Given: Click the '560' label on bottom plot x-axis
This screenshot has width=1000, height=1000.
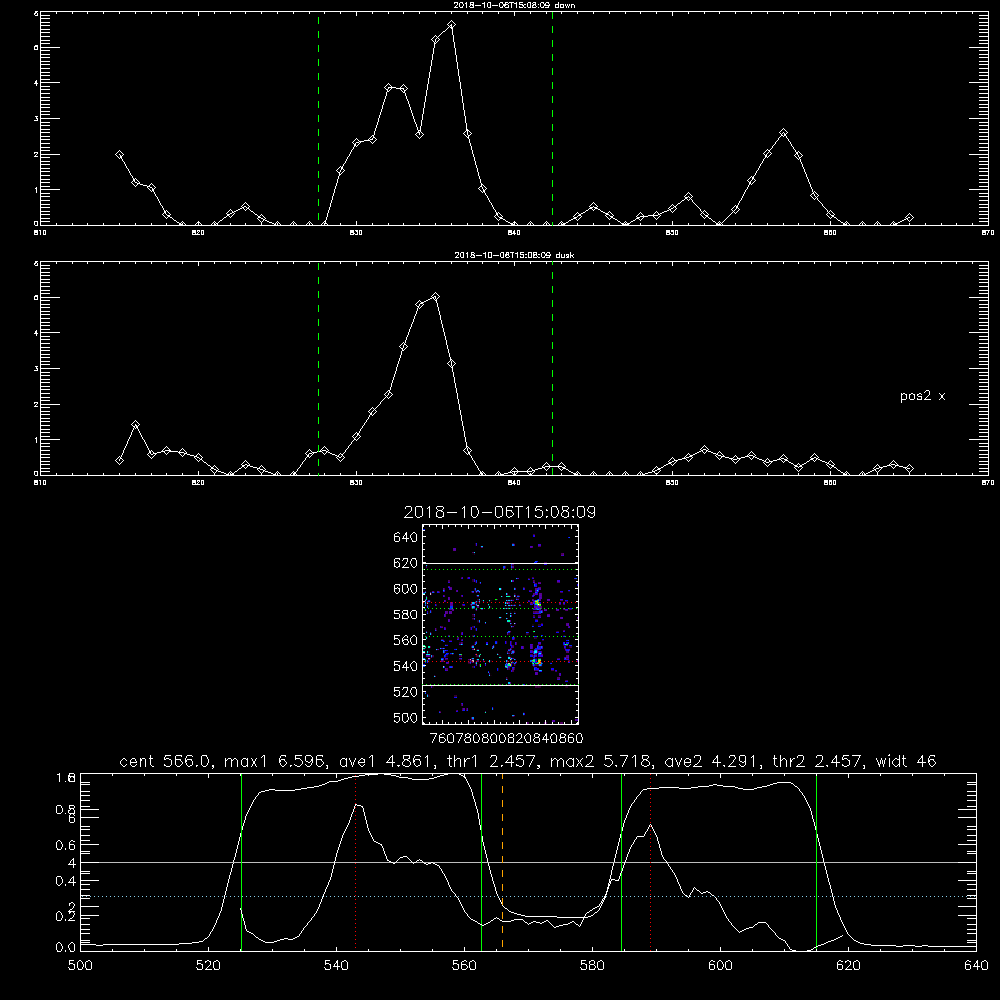Looking at the screenshot, I should click(464, 966).
